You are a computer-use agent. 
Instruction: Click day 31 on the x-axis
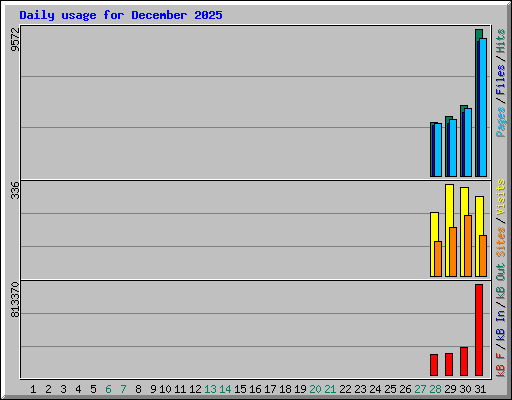pyautogui.click(x=480, y=389)
